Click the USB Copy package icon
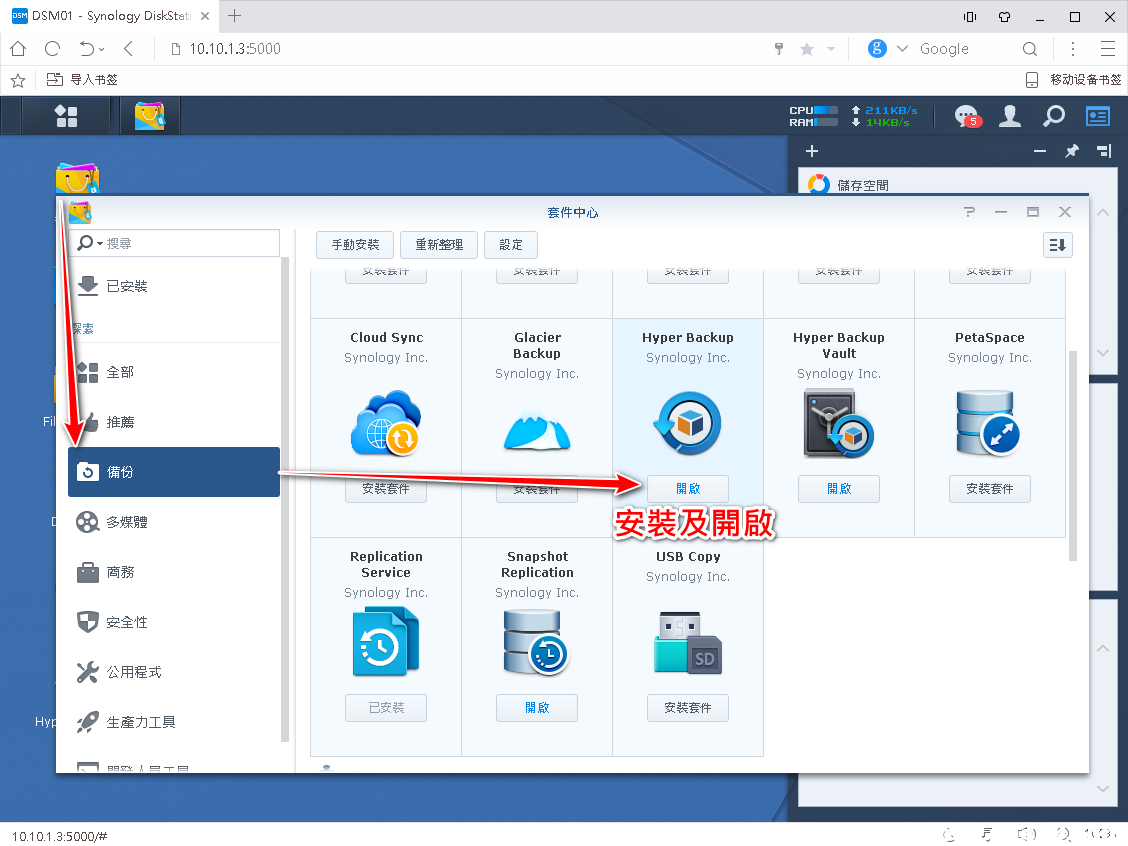1128x846 pixels. pyautogui.click(x=687, y=642)
